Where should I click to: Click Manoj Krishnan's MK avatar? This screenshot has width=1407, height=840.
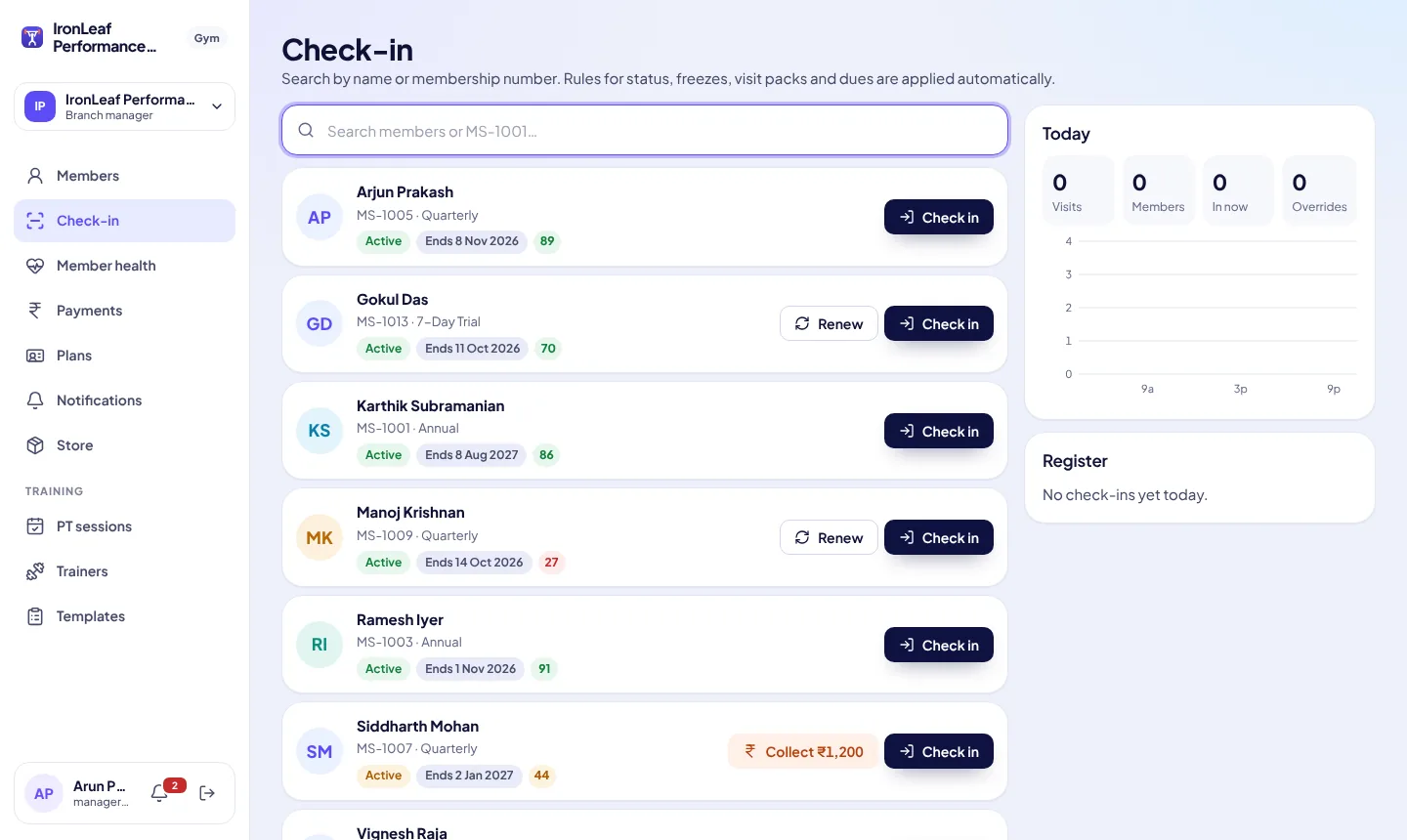click(320, 537)
